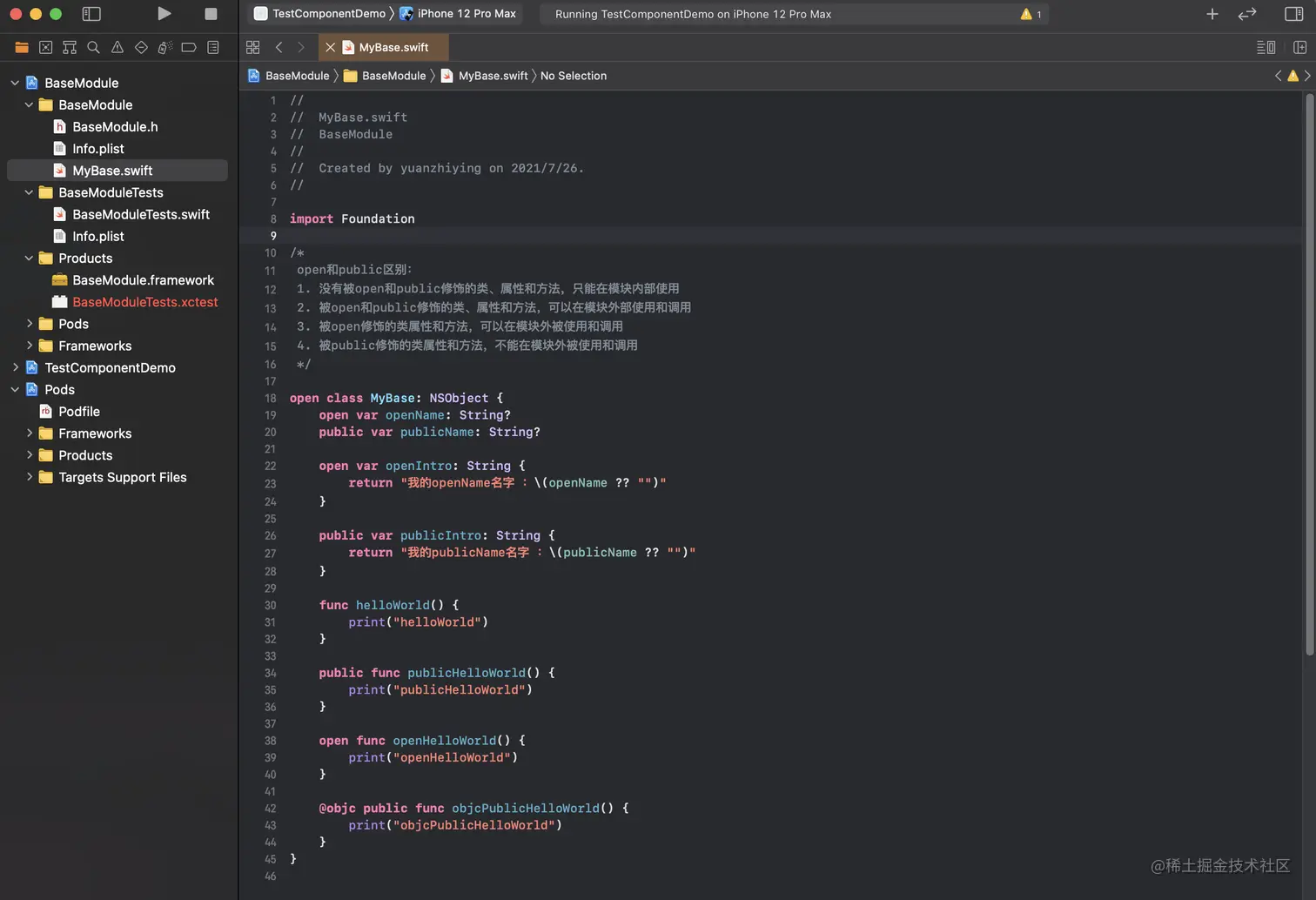The image size is (1316, 900).
Task: Select BaseModule.framework product
Action: (x=143, y=280)
